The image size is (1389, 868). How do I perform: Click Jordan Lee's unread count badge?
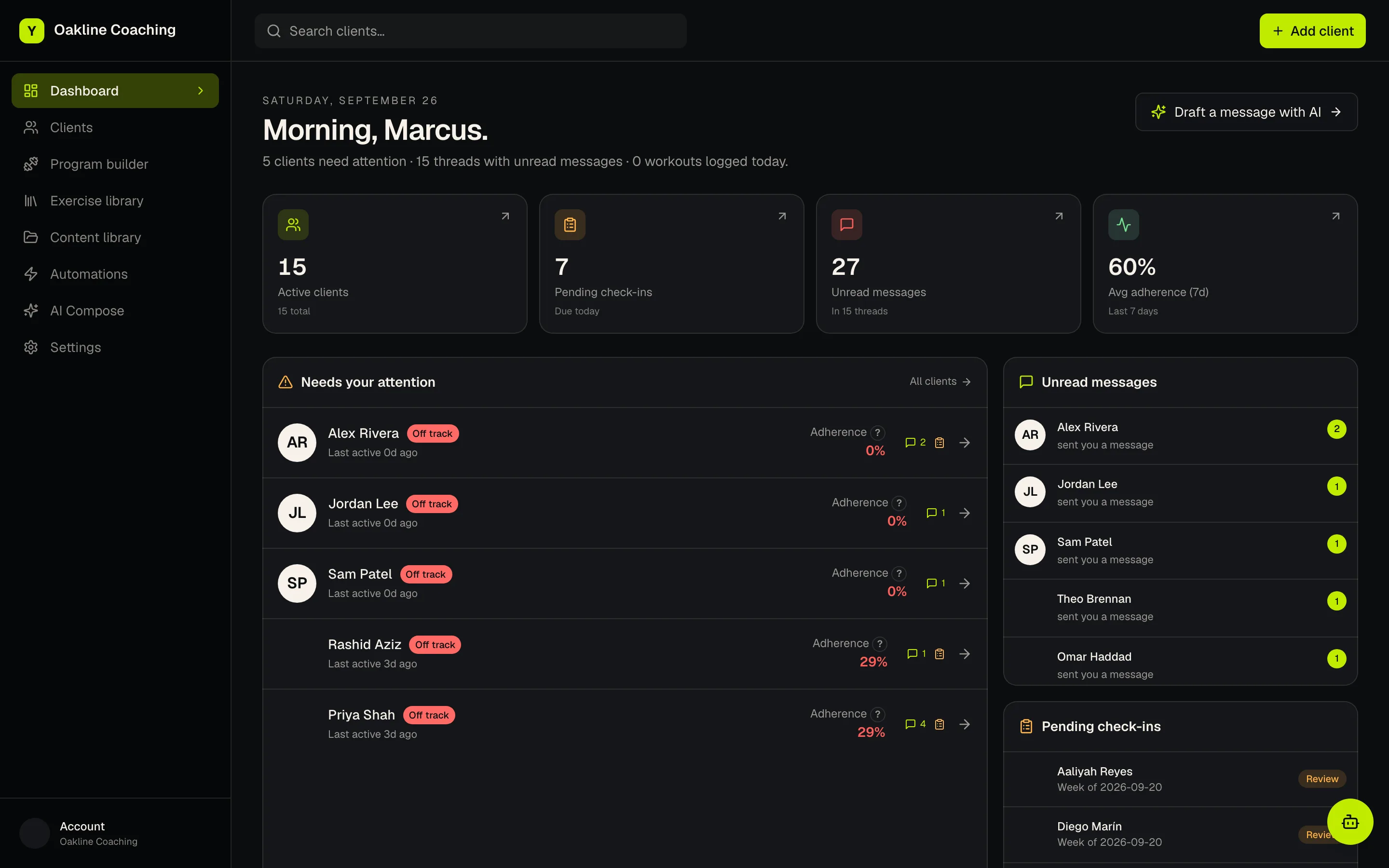point(1336,486)
